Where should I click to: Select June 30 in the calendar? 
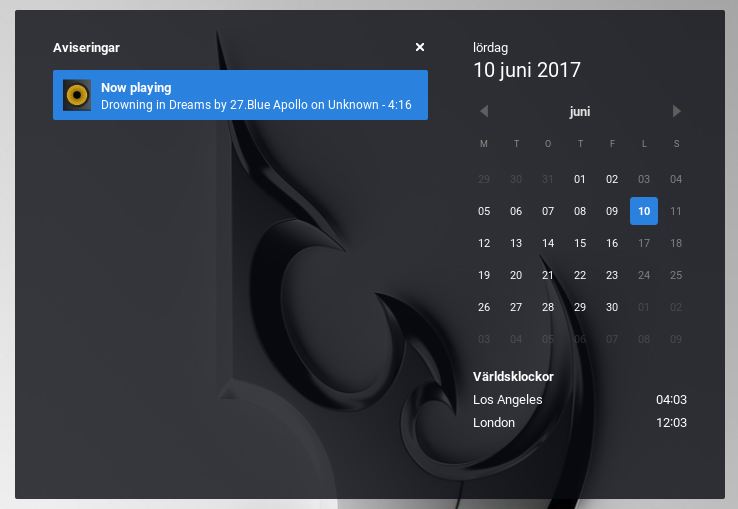pyautogui.click(x=612, y=307)
